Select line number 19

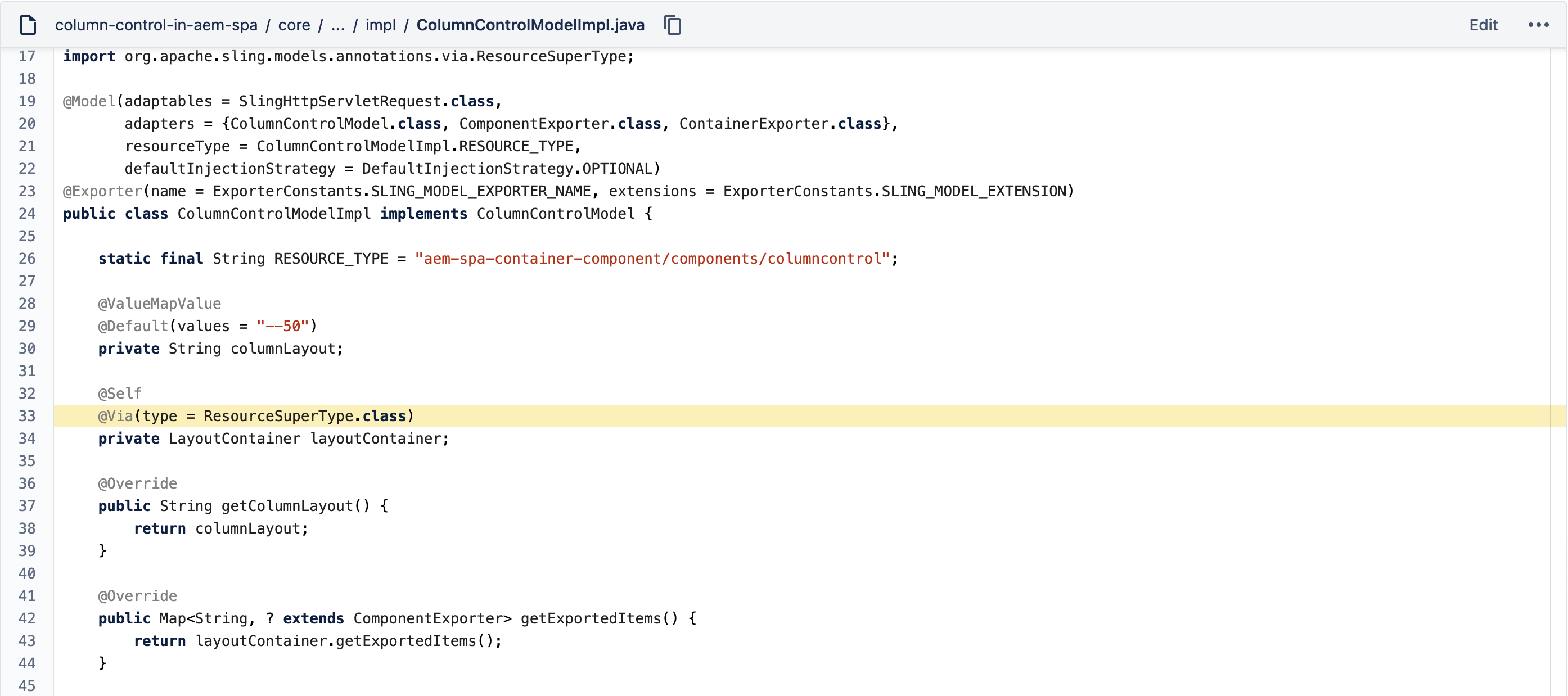coord(28,101)
